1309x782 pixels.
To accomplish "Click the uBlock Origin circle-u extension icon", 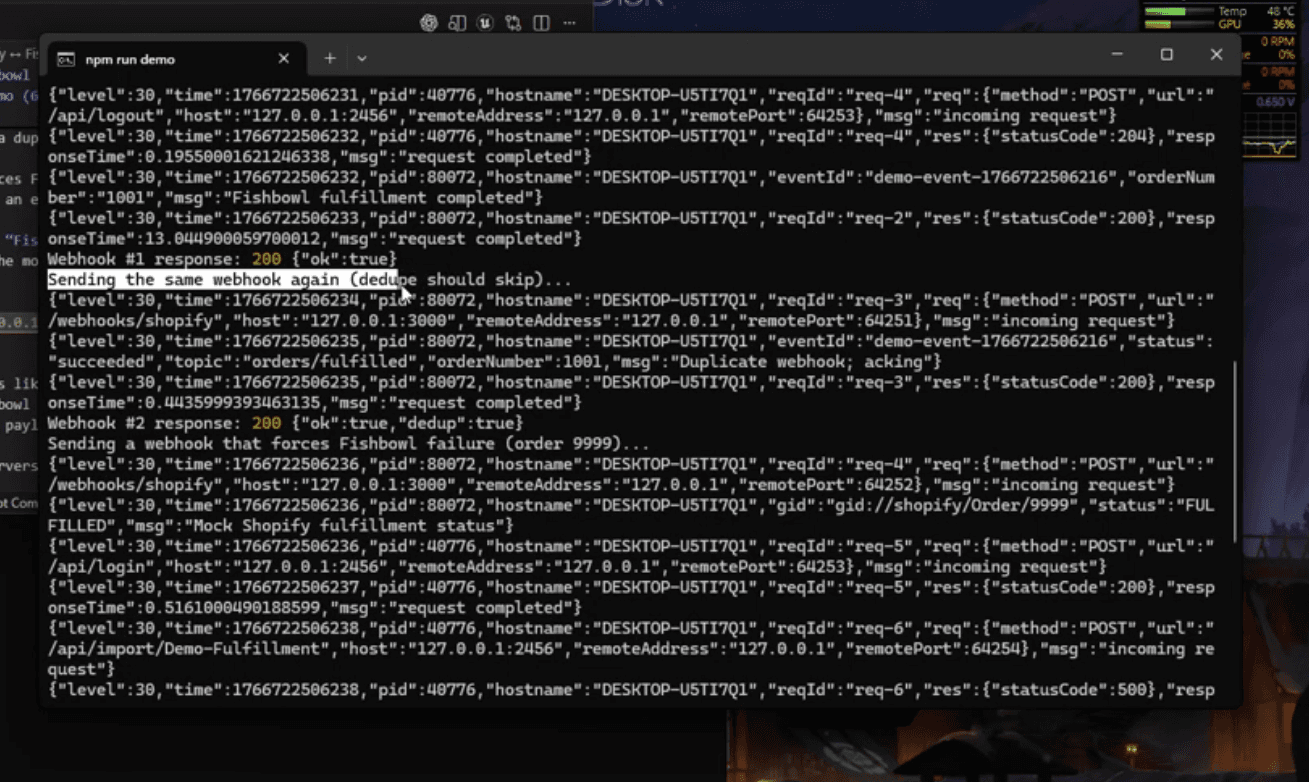I will point(485,22).
